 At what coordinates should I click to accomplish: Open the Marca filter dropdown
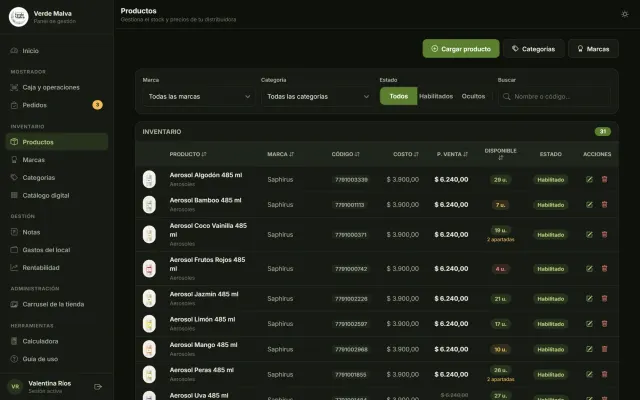198,97
